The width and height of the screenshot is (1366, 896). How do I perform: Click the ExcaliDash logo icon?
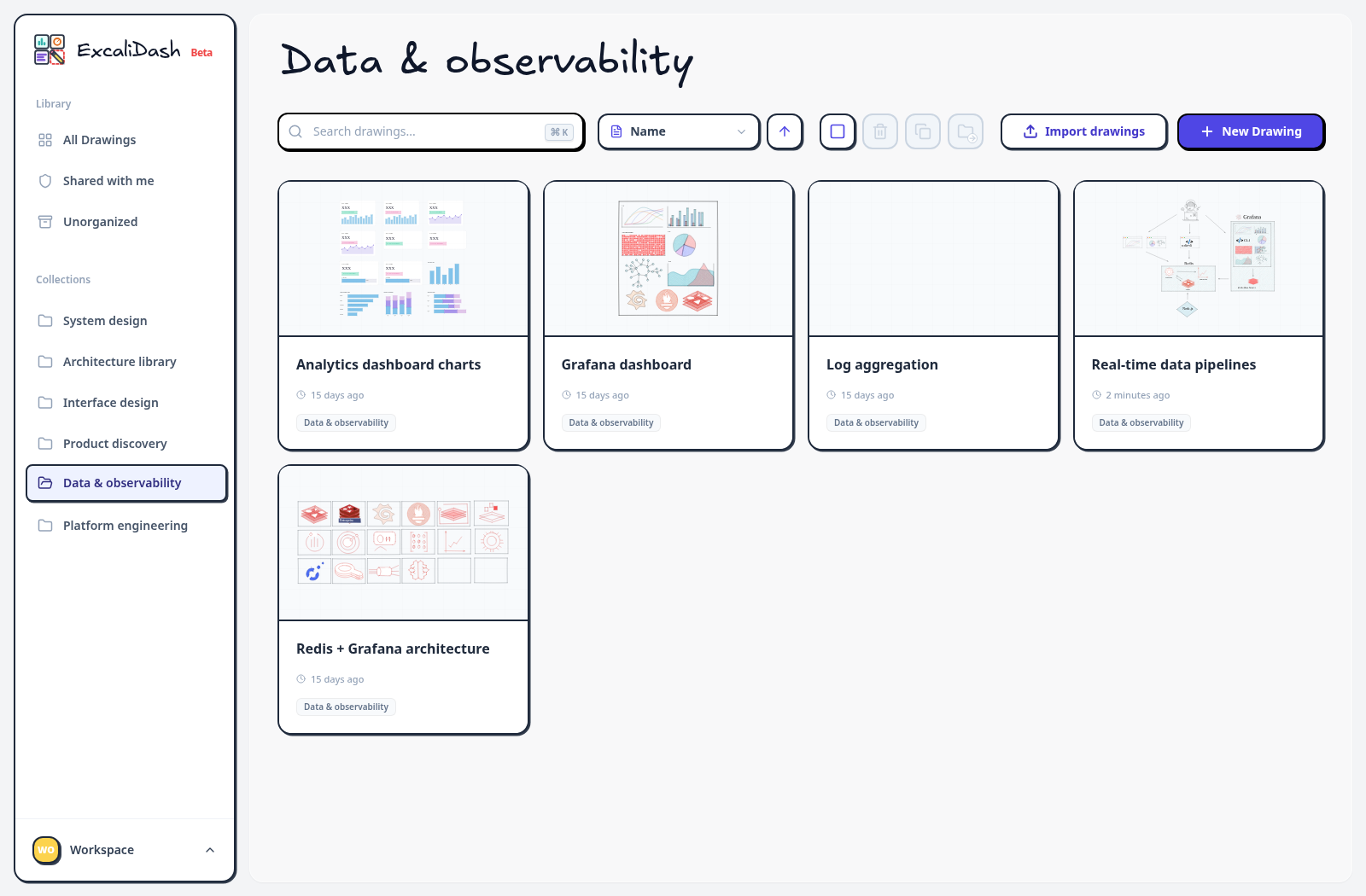tap(50, 49)
